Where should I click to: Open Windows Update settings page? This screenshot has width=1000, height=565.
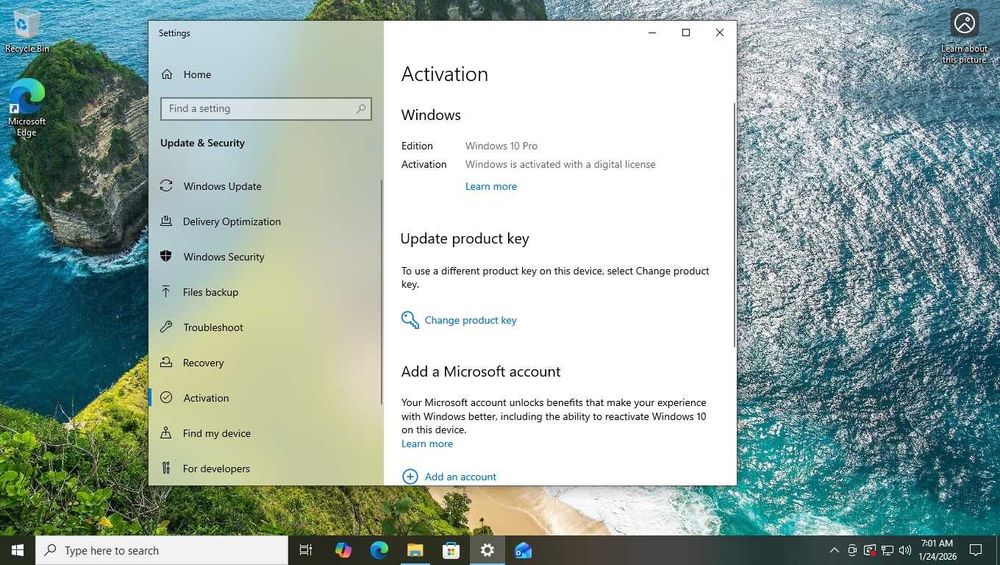click(222, 186)
